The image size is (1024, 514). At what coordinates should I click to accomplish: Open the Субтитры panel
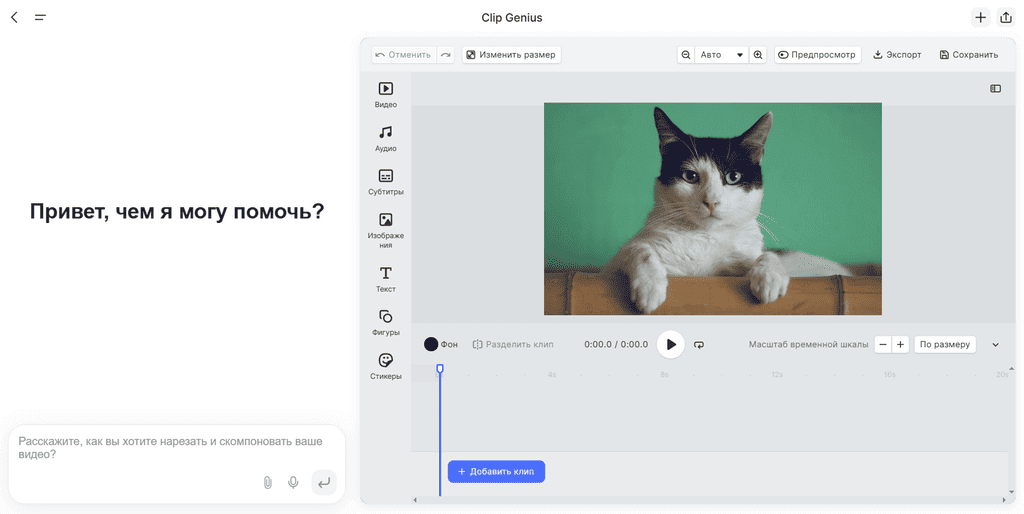[385, 182]
